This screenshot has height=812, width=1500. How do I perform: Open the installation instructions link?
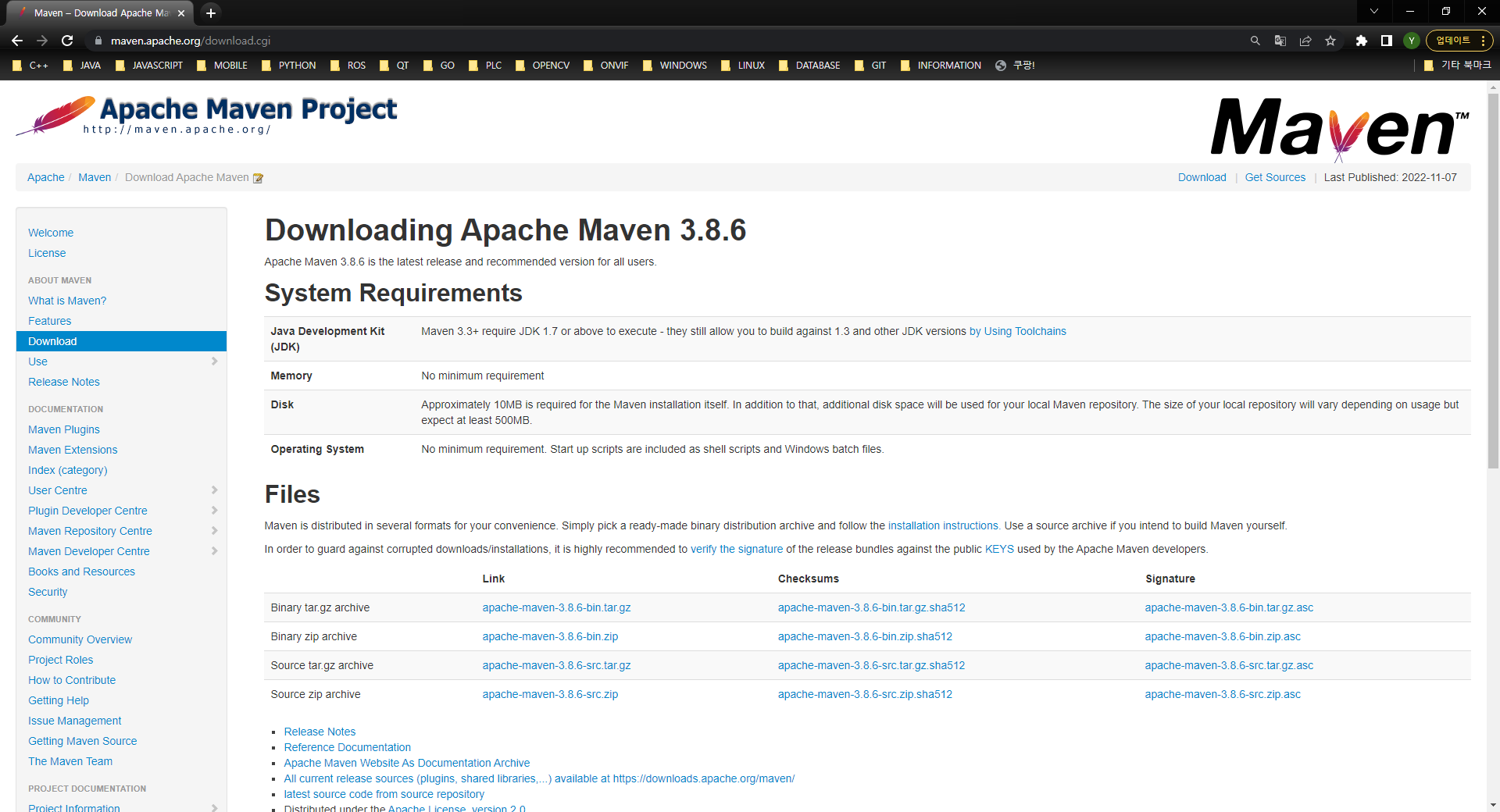pos(943,525)
